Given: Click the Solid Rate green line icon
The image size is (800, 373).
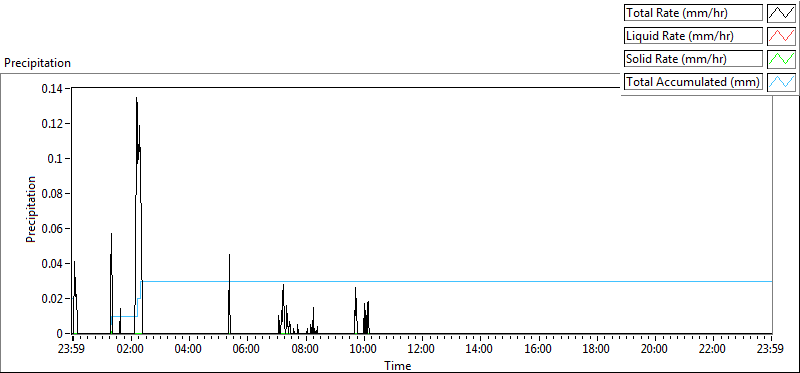Looking at the screenshot, I should pos(781,59).
